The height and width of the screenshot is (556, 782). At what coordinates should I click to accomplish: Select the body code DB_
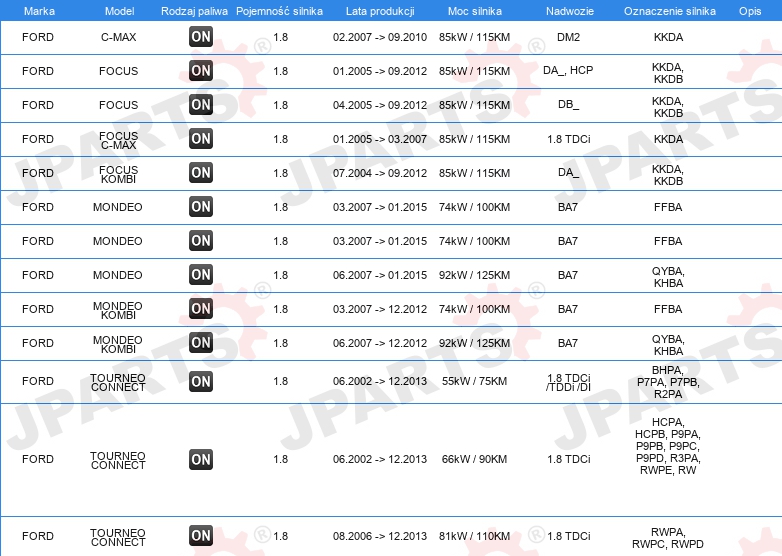pos(569,105)
